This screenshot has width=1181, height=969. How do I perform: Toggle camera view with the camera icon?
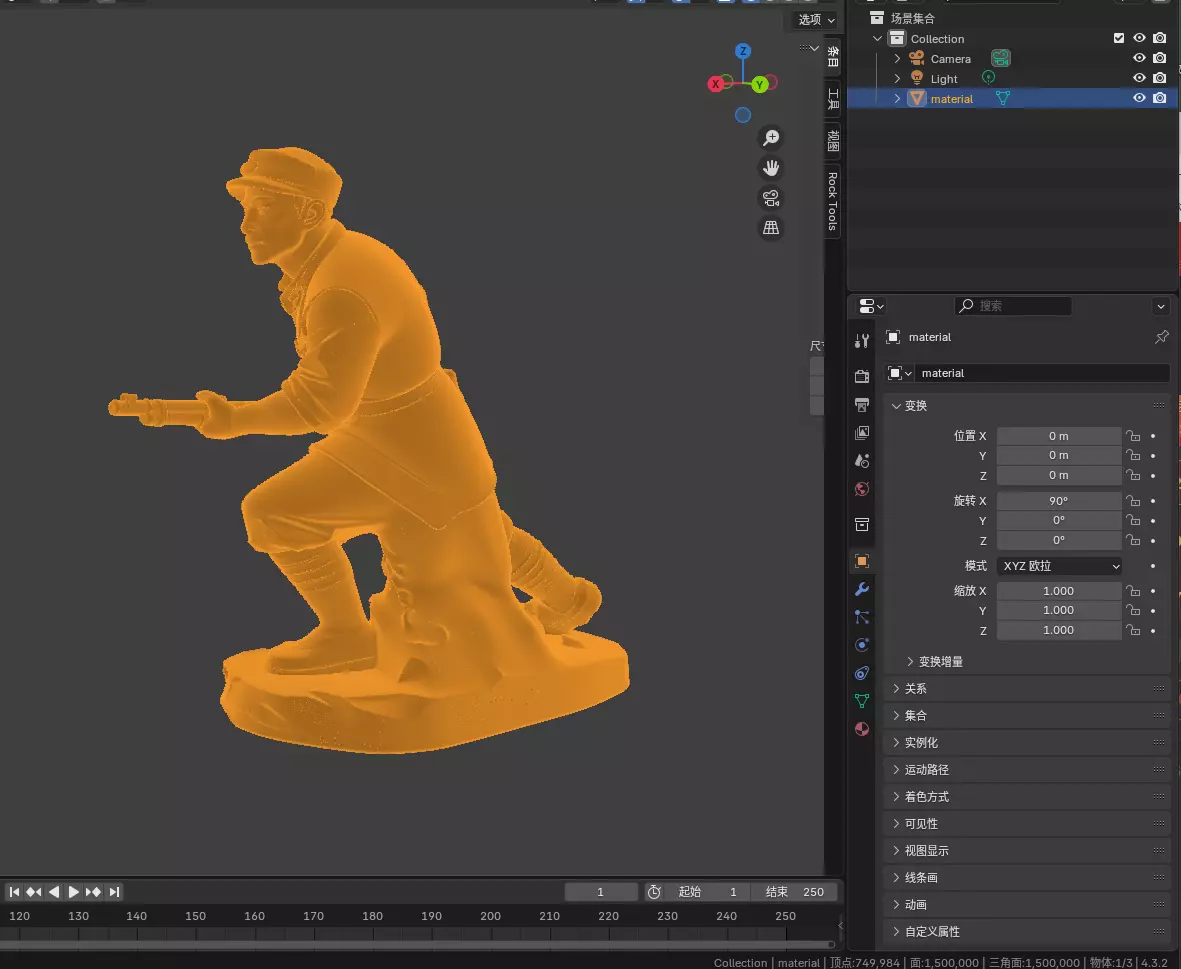coord(771,198)
